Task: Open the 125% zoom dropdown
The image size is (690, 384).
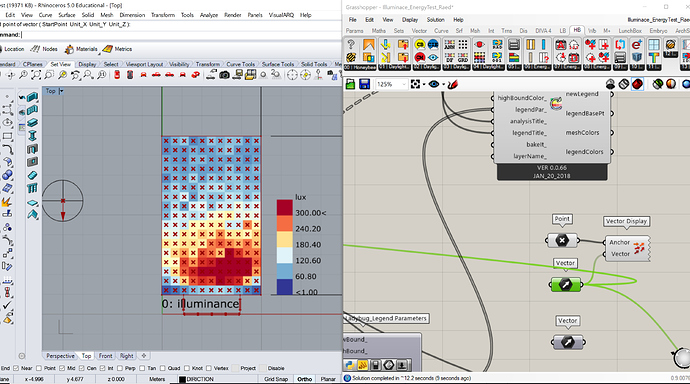Action: [x=391, y=84]
